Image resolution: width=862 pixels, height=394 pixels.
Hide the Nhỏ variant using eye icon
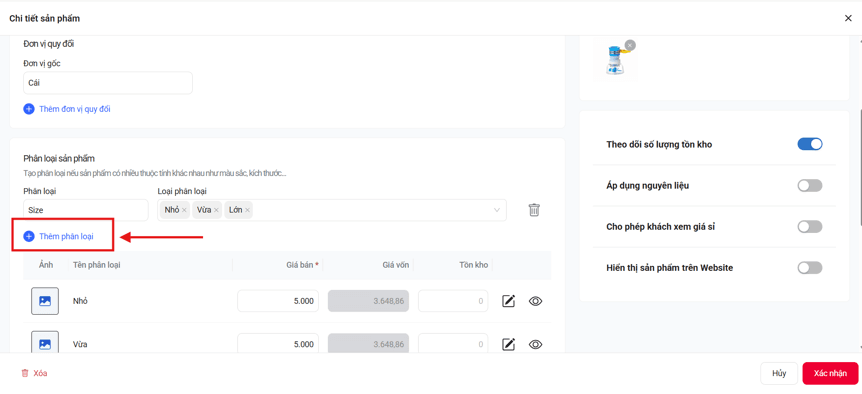pyautogui.click(x=535, y=301)
